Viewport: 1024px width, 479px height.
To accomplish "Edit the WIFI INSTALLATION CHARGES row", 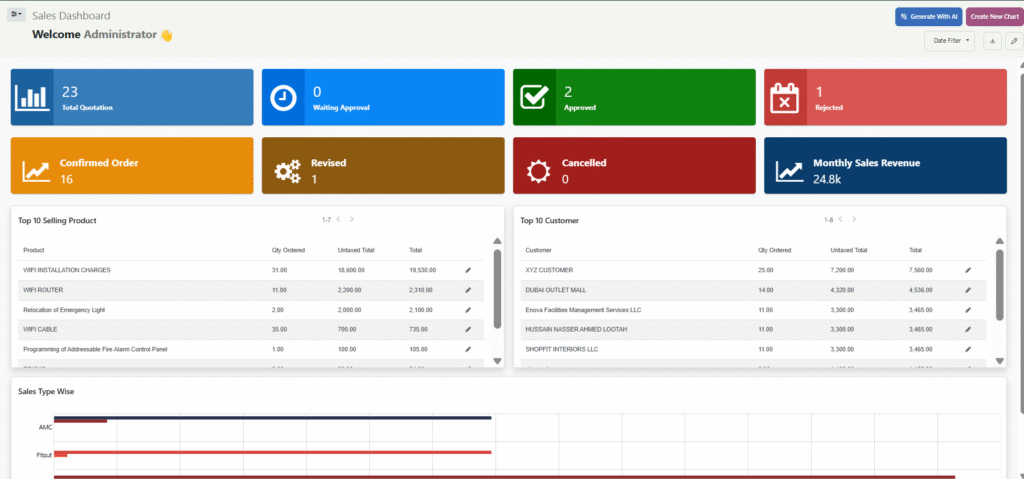I will 468,270.
